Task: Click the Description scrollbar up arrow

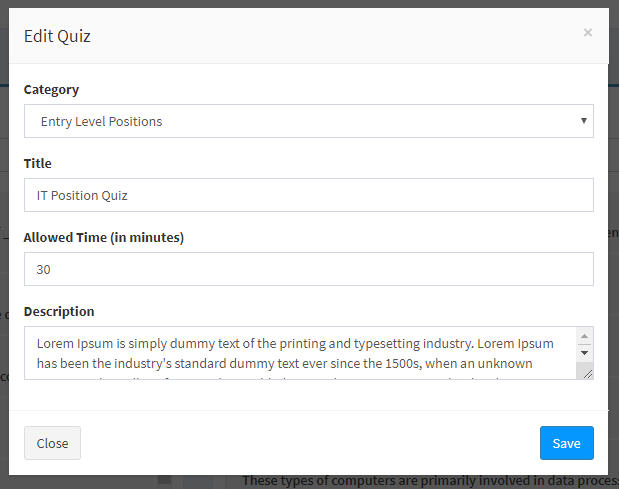Action: [585, 337]
